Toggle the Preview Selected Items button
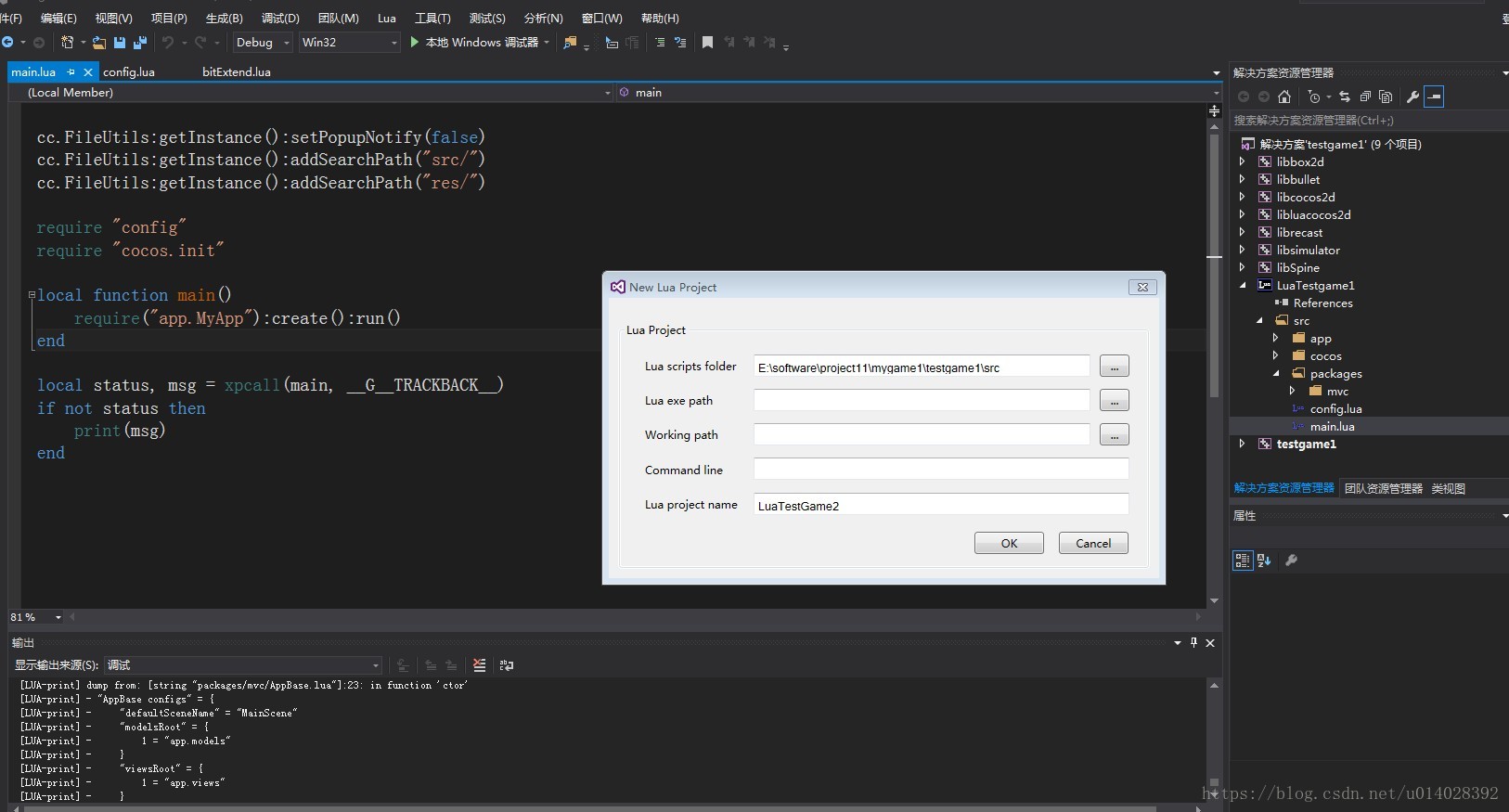 [x=1434, y=97]
